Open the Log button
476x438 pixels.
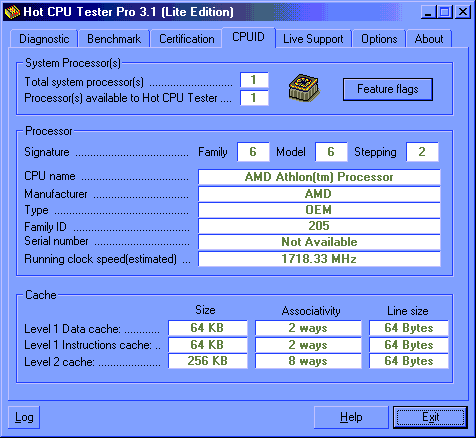pyautogui.click(x=24, y=417)
